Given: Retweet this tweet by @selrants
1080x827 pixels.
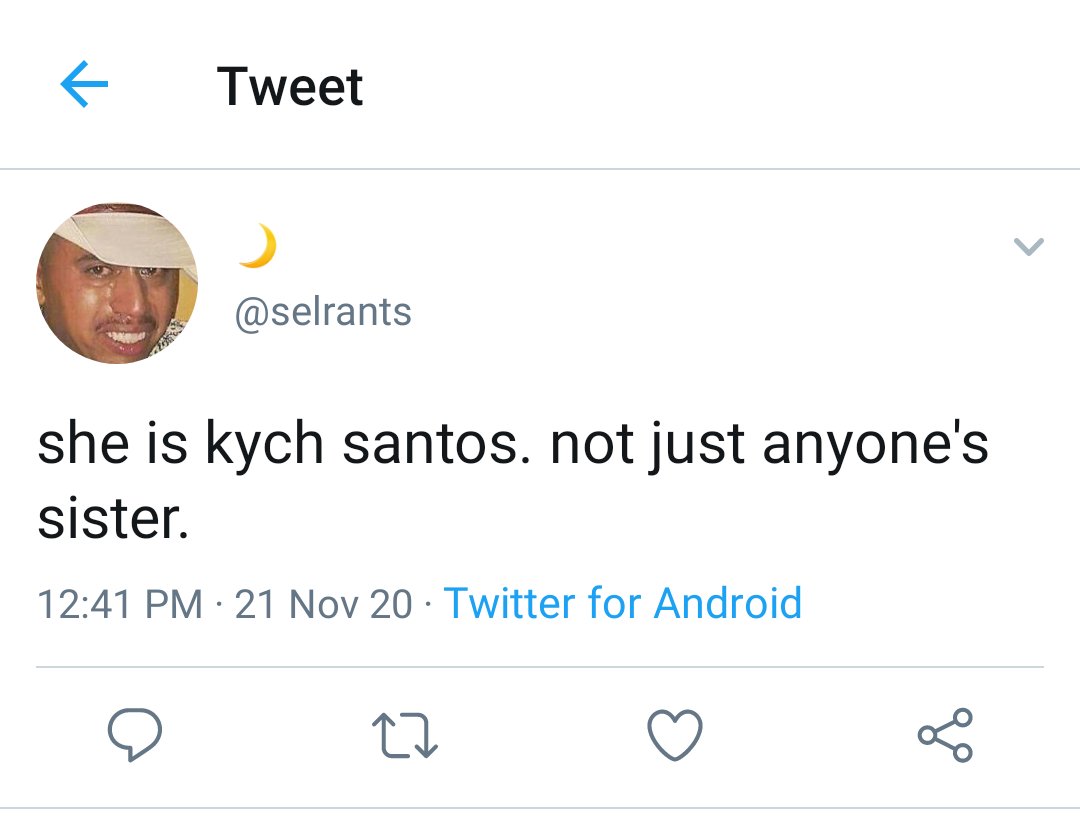Looking at the screenshot, I should 405,735.
